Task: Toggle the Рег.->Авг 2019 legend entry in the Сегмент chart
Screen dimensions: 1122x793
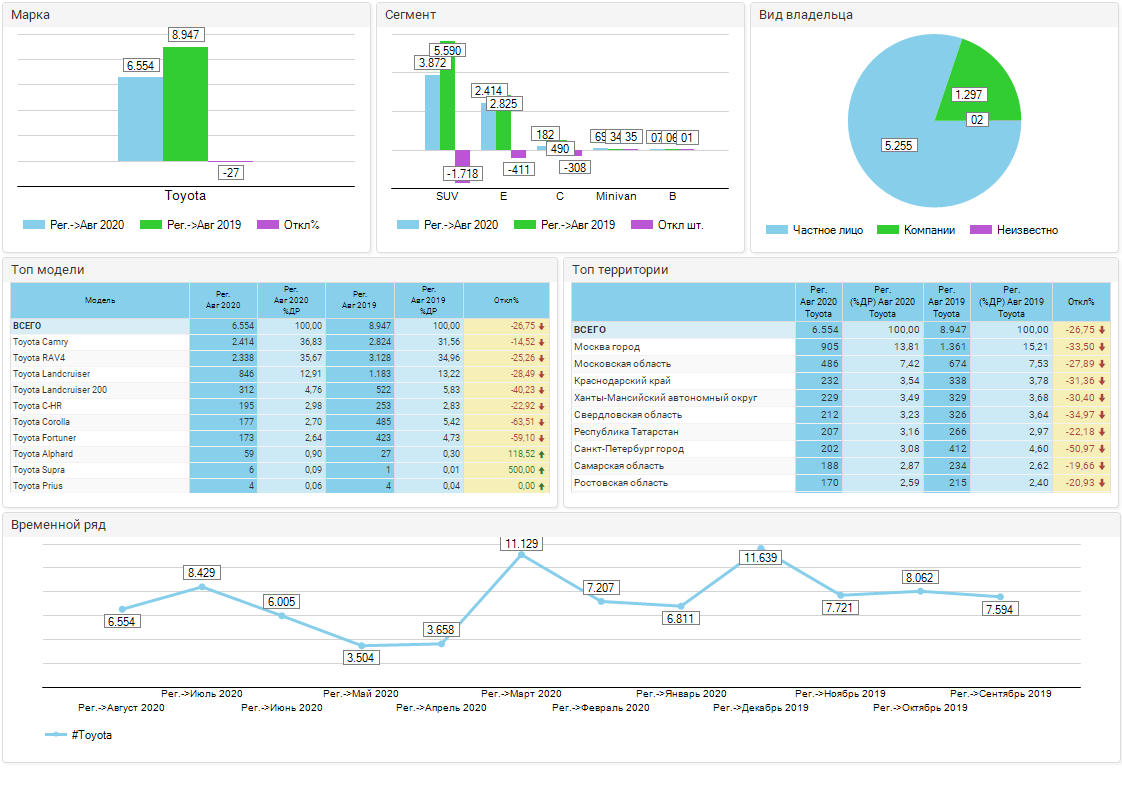Action: (x=565, y=225)
